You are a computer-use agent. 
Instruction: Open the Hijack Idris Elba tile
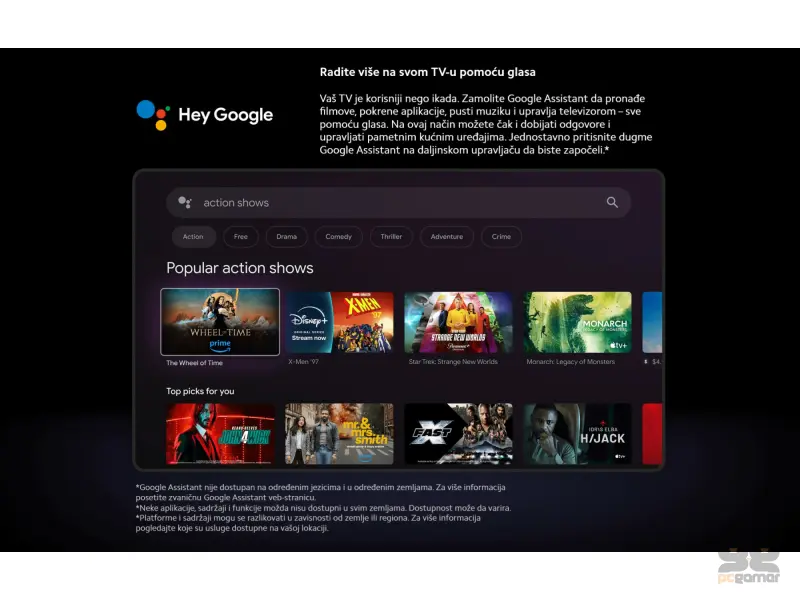(x=577, y=434)
